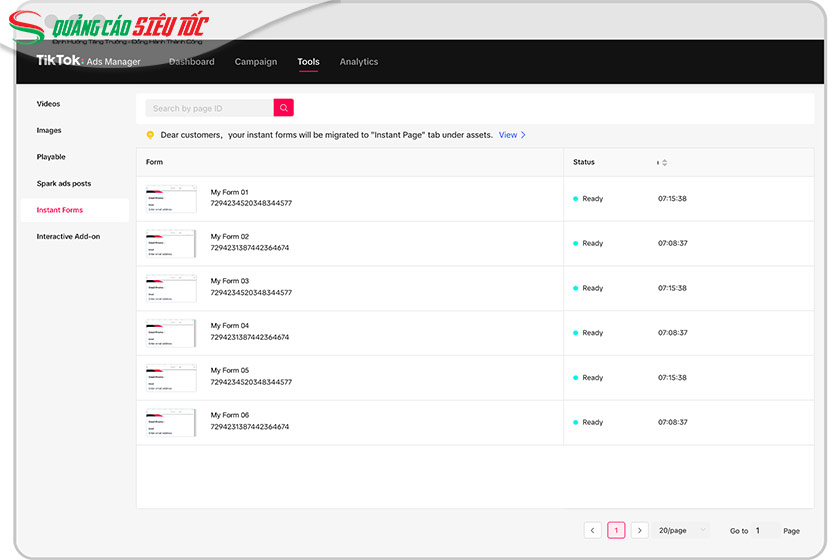The image size is (840, 560).
Task: Select page 1 button in pagination
Action: tap(616, 530)
